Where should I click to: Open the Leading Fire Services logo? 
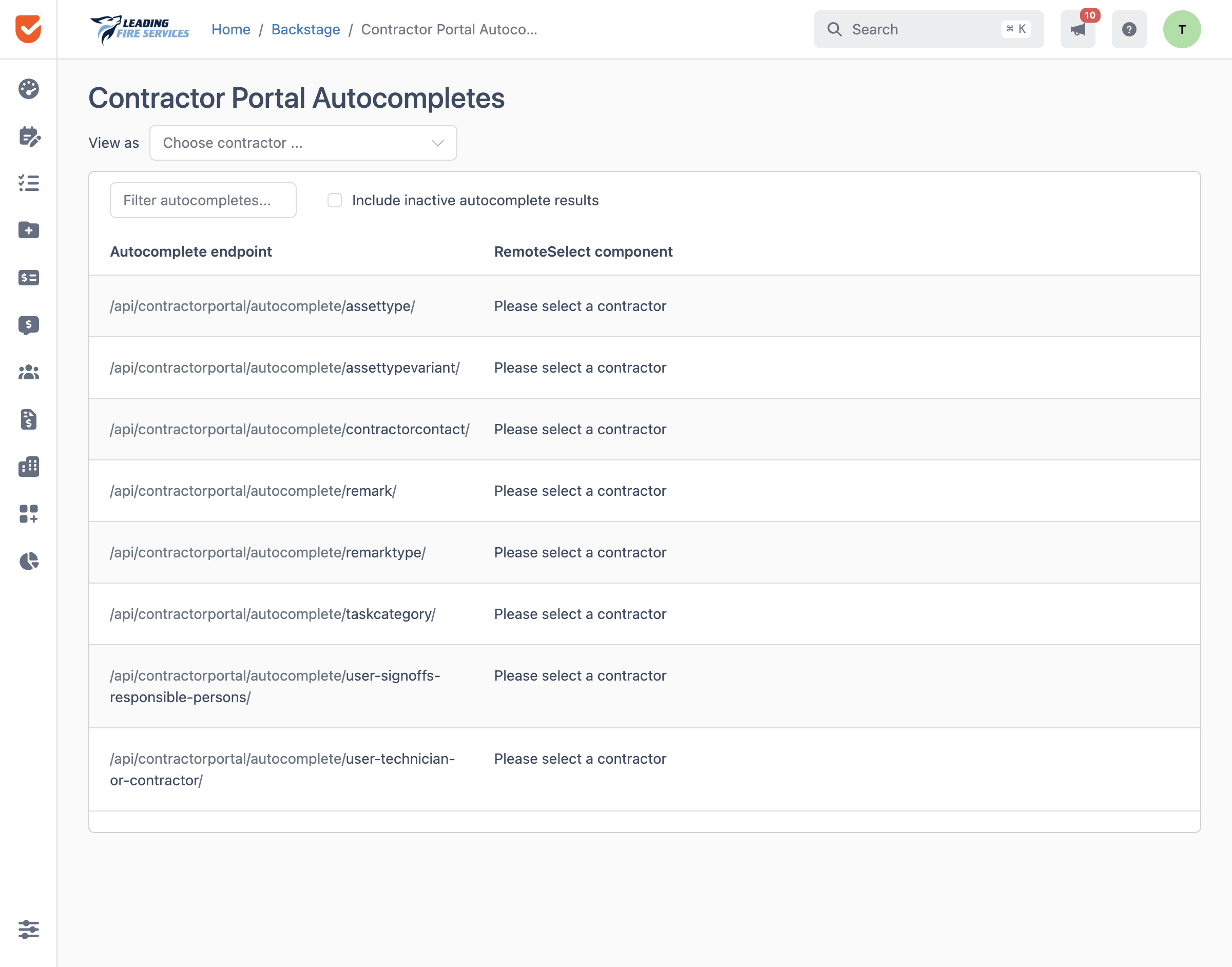click(x=140, y=29)
